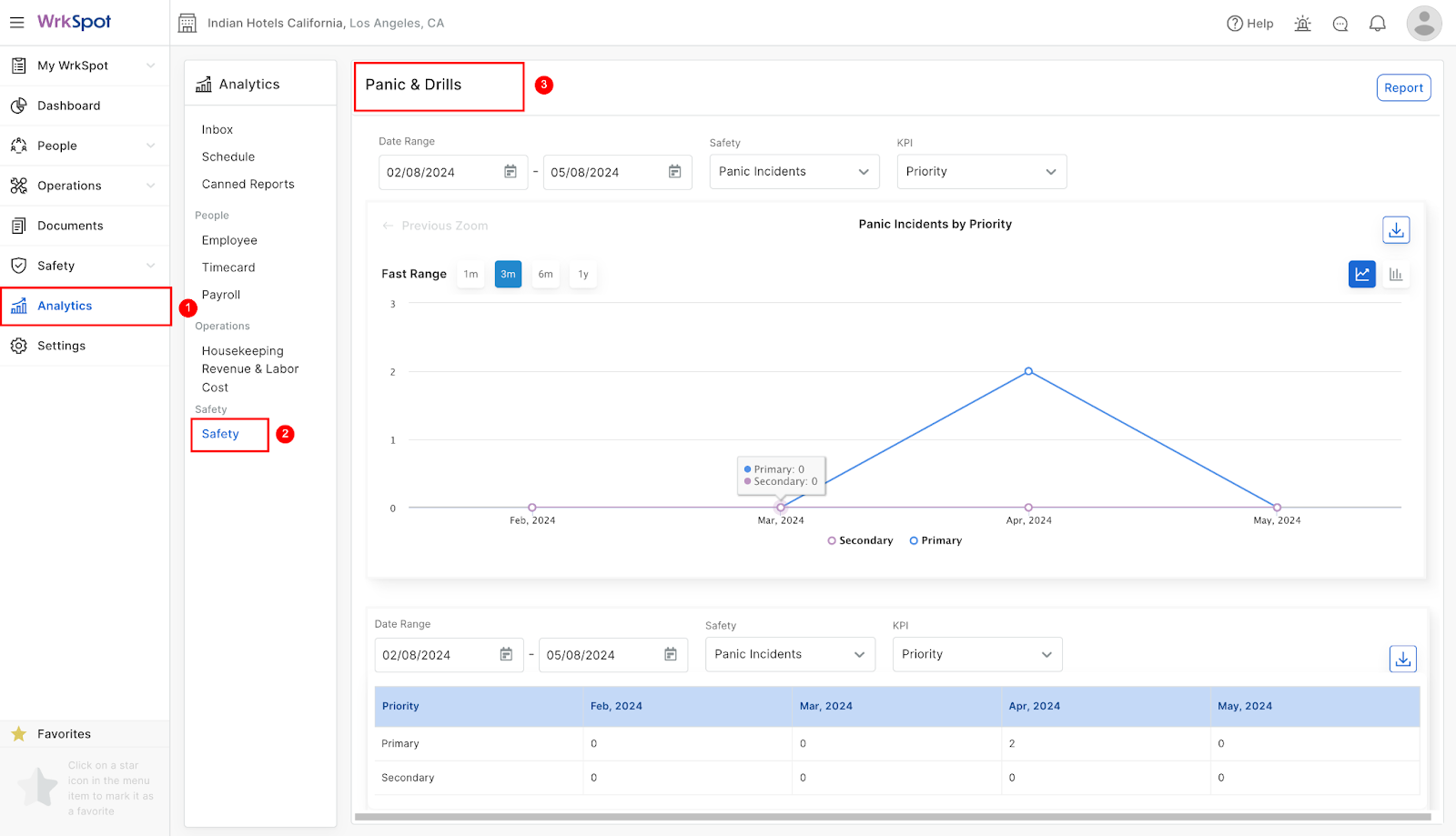Open calendar for chart start date

click(511, 172)
